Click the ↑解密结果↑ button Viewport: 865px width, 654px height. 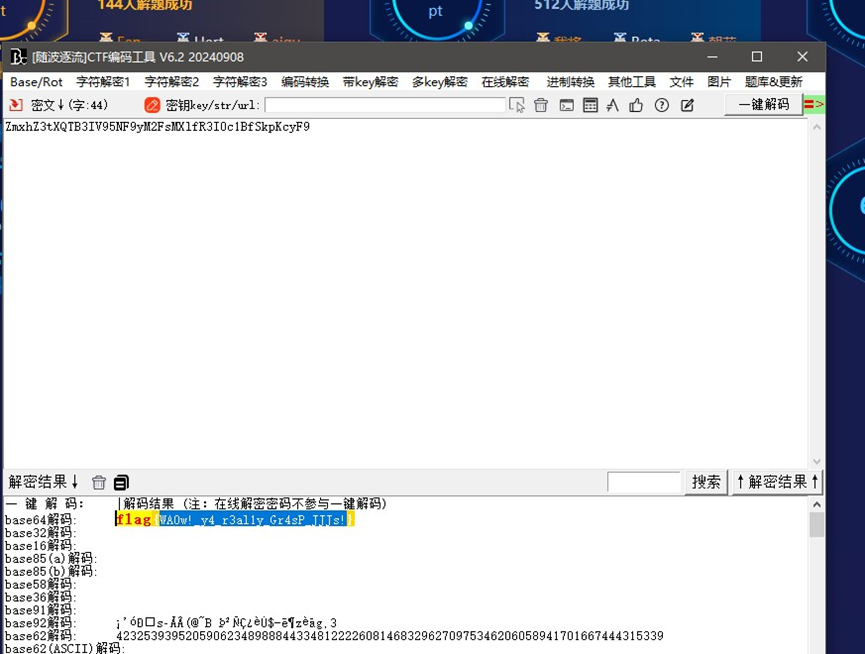[777, 483]
